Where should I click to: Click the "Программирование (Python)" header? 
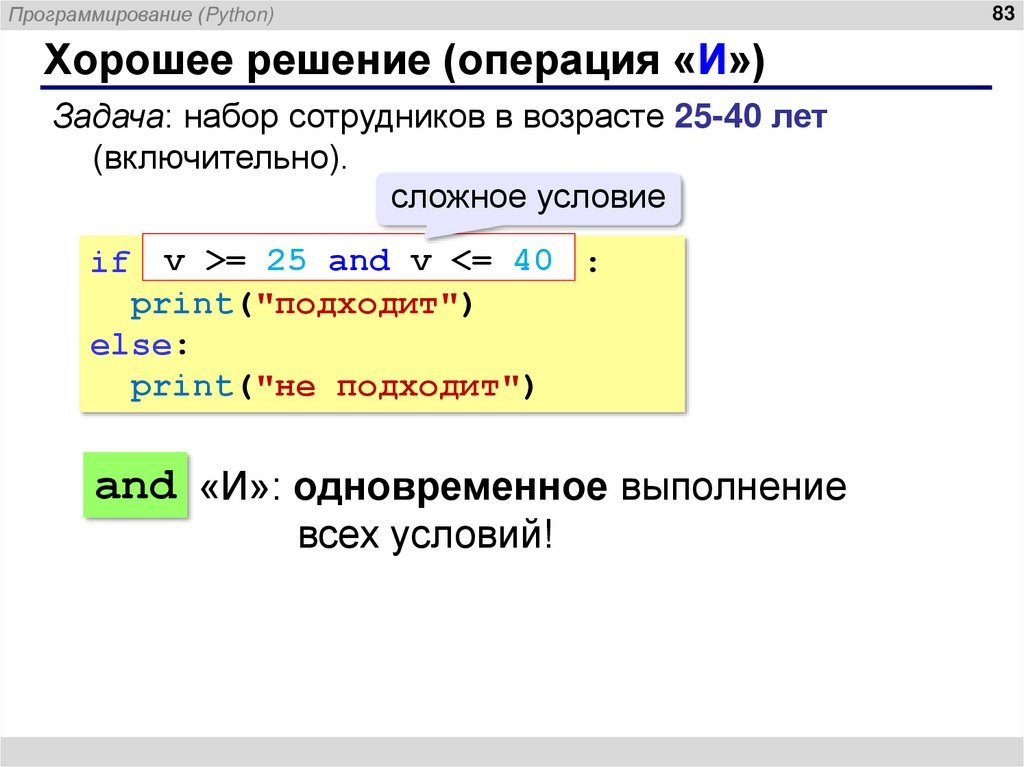pyautogui.click(x=140, y=13)
